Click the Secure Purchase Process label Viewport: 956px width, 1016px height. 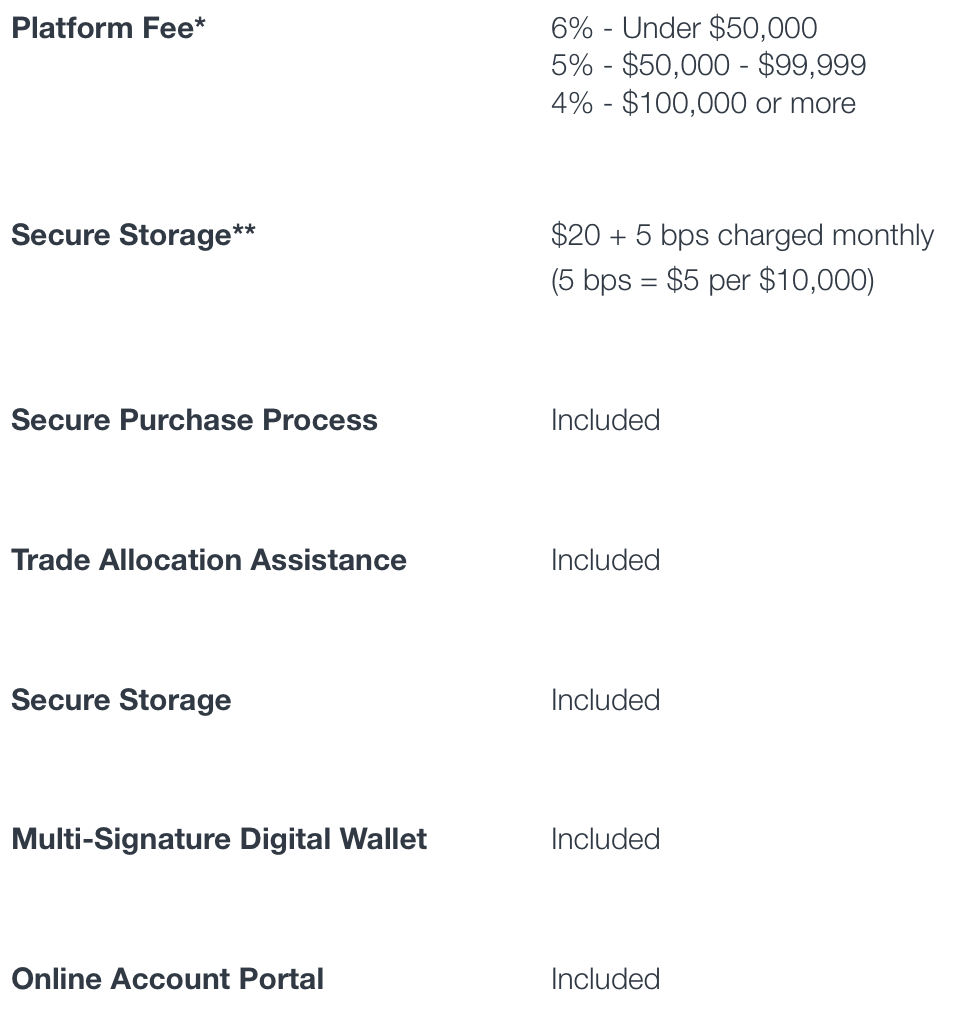click(x=194, y=420)
